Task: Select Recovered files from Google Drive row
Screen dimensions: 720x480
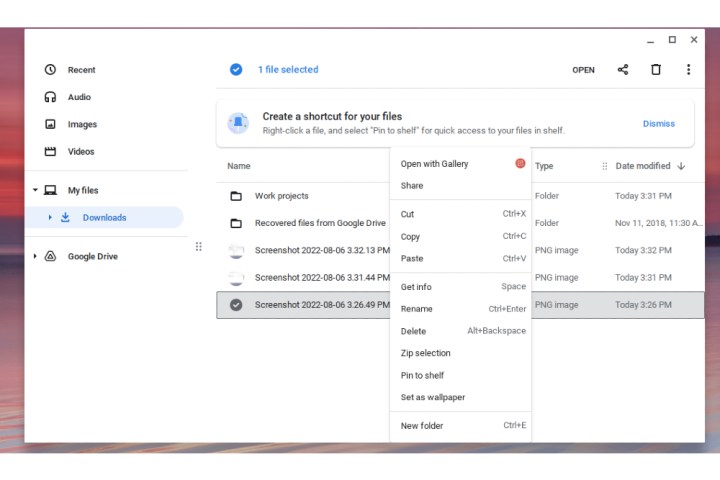Action: 320,223
